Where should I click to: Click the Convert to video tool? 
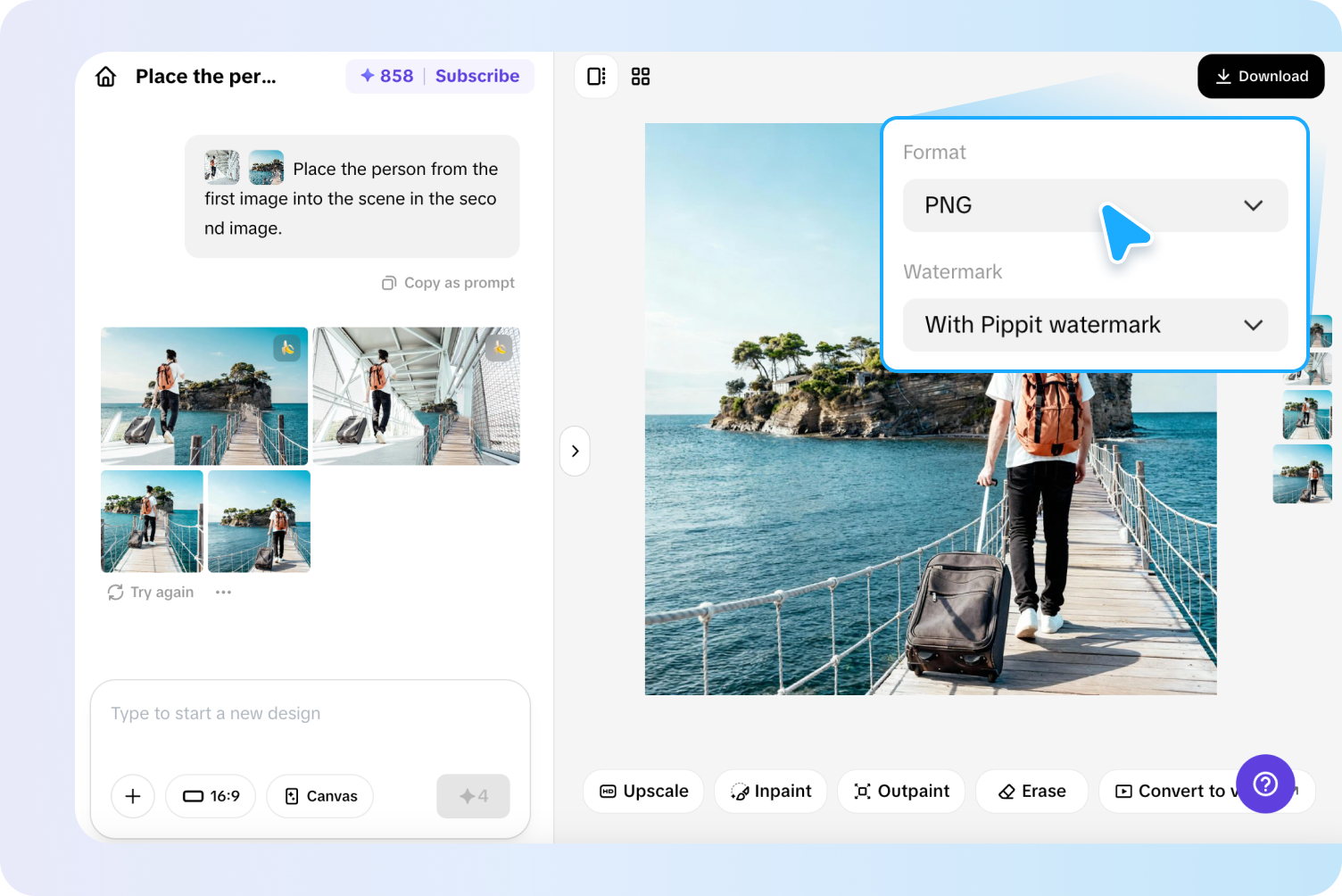(x=1178, y=791)
